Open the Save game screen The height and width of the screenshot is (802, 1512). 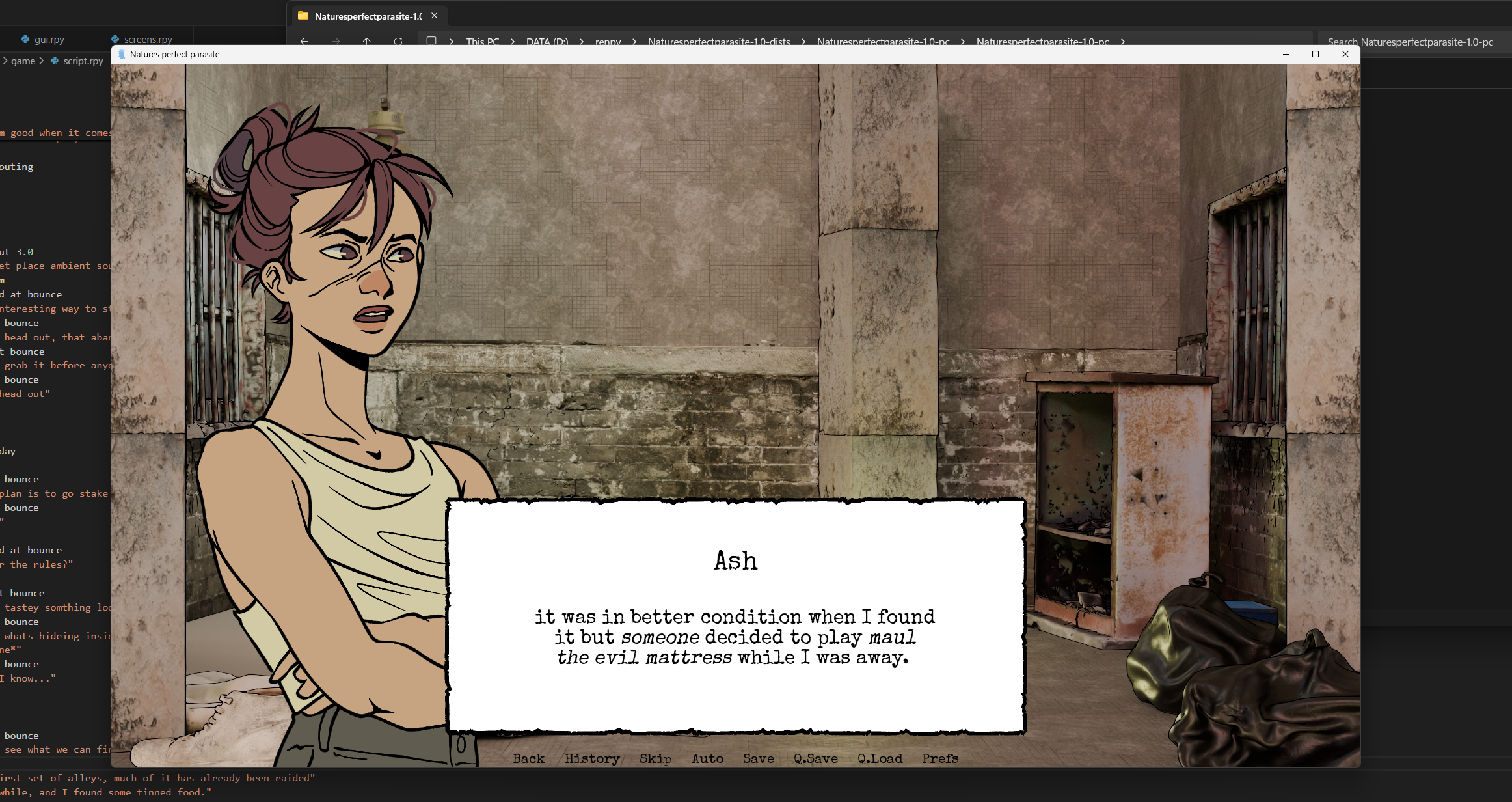[759, 758]
